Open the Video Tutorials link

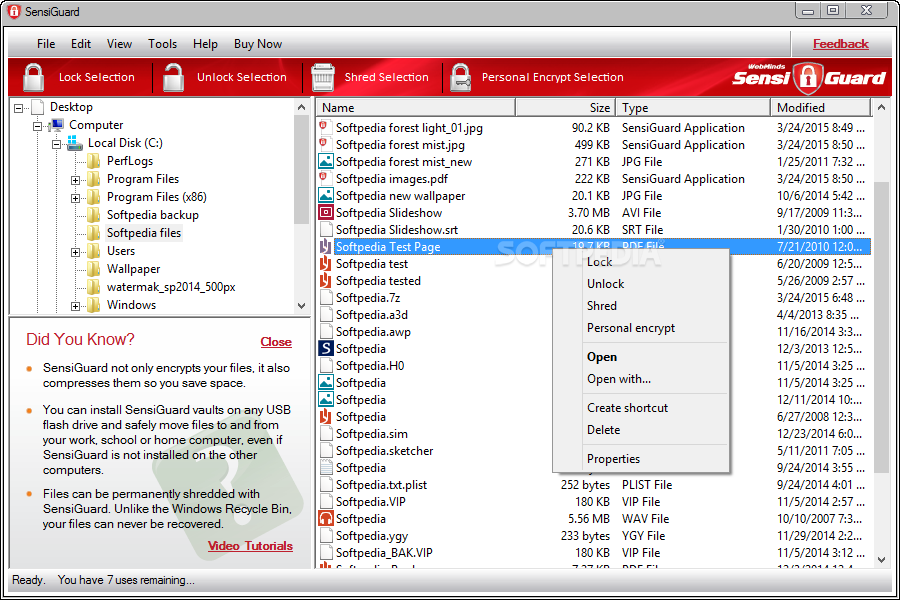pyautogui.click(x=250, y=545)
